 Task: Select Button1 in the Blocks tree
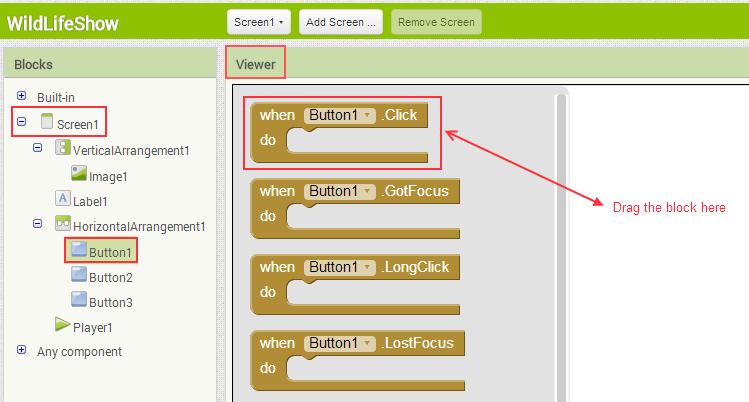click(110, 251)
